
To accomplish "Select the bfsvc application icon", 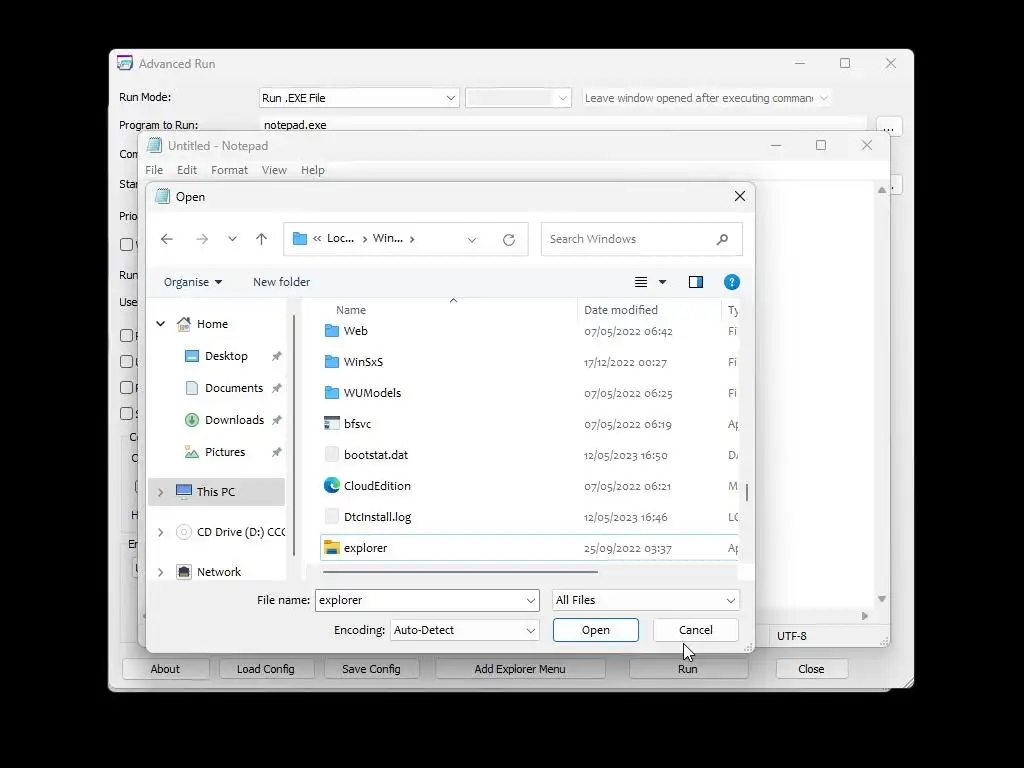I will [332, 424].
